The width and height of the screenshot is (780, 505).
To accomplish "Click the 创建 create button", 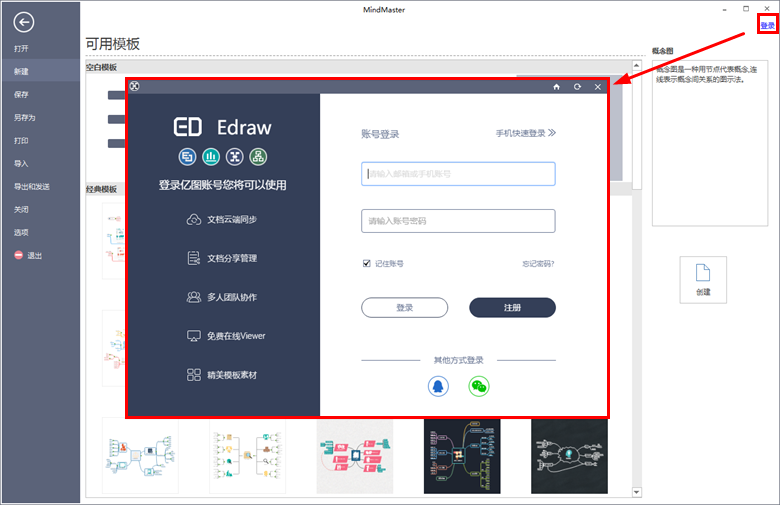I will point(703,280).
